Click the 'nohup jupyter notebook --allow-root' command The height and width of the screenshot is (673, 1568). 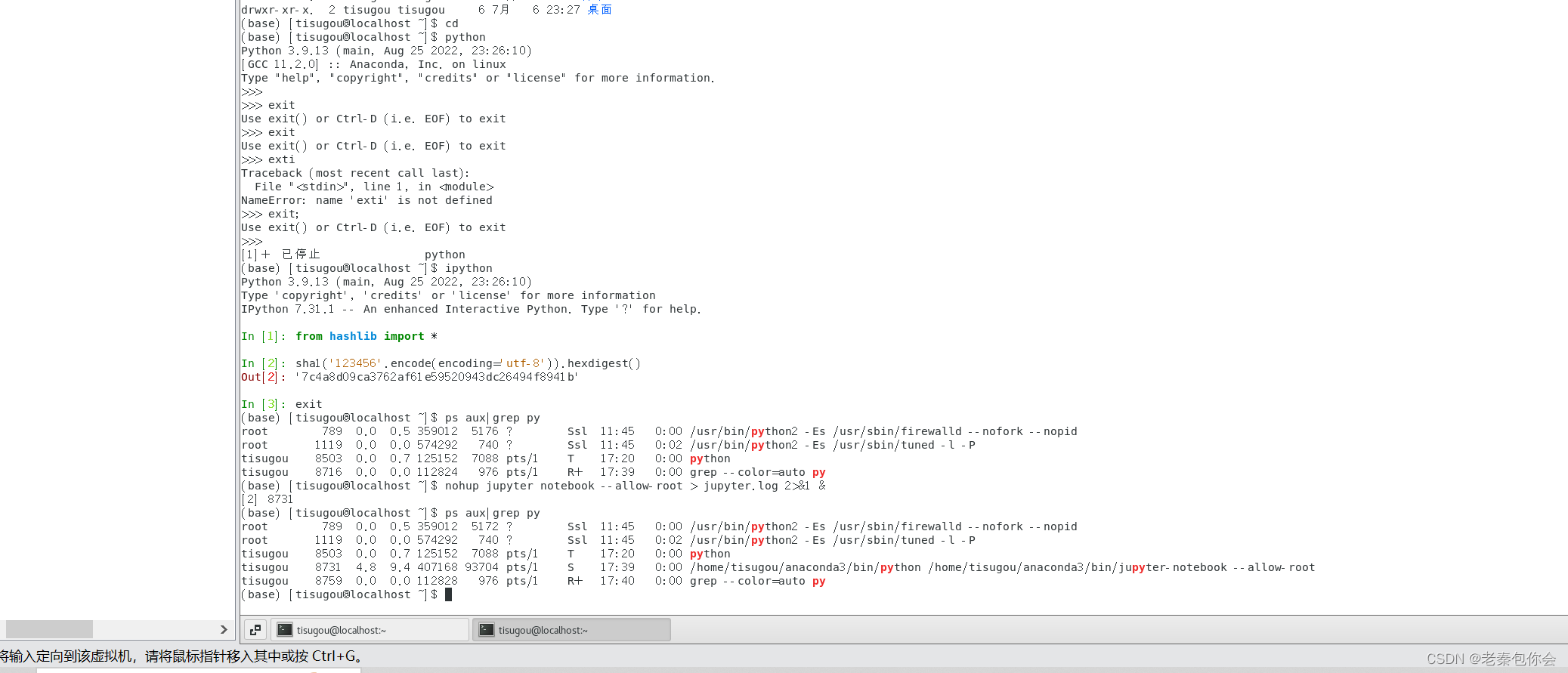click(x=635, y=486)
